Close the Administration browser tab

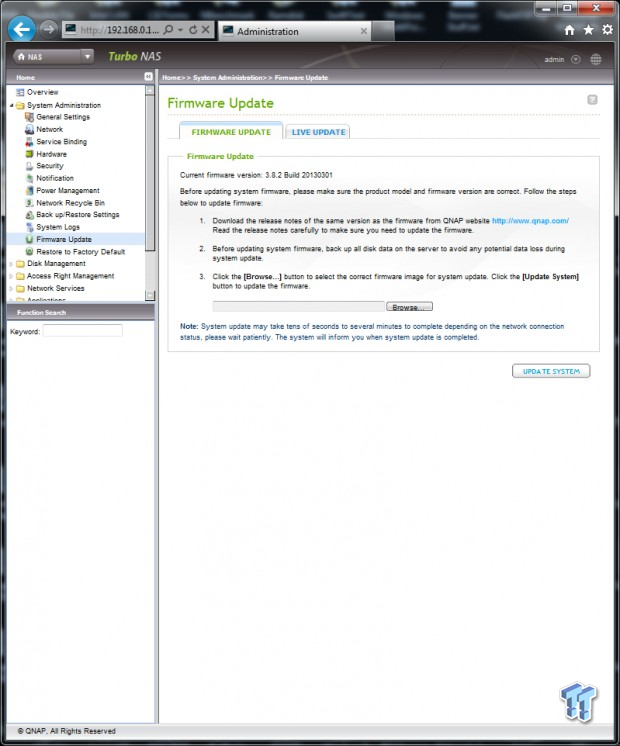[x=364, y=31]
